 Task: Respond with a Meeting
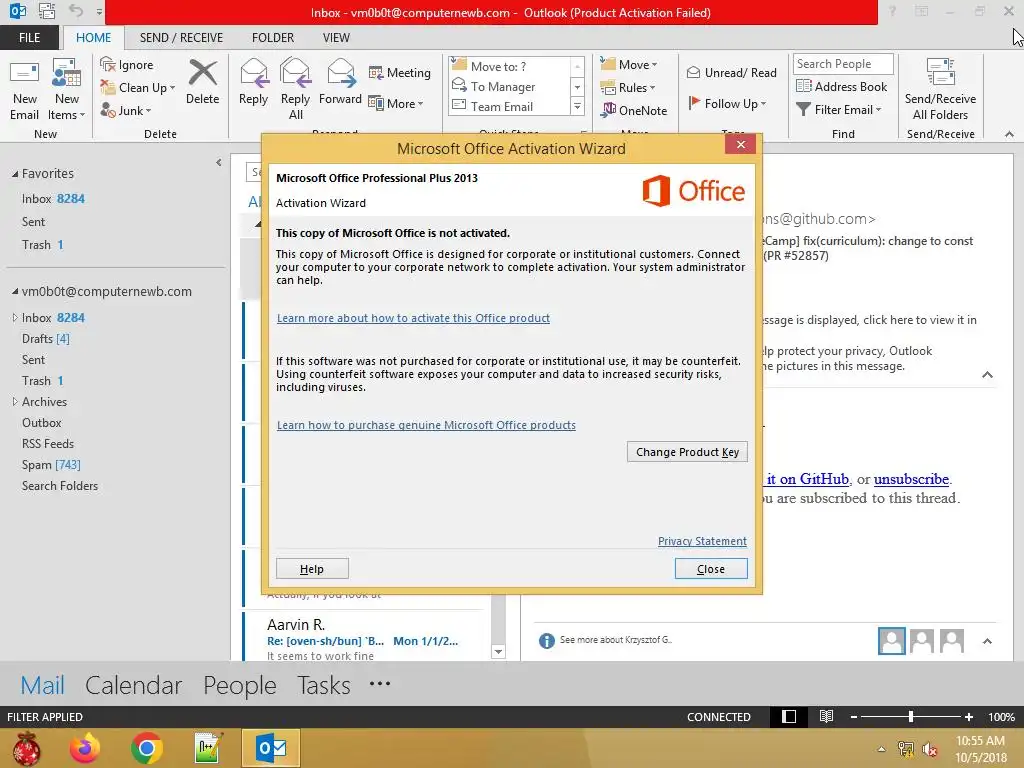[x=400, y=72]
